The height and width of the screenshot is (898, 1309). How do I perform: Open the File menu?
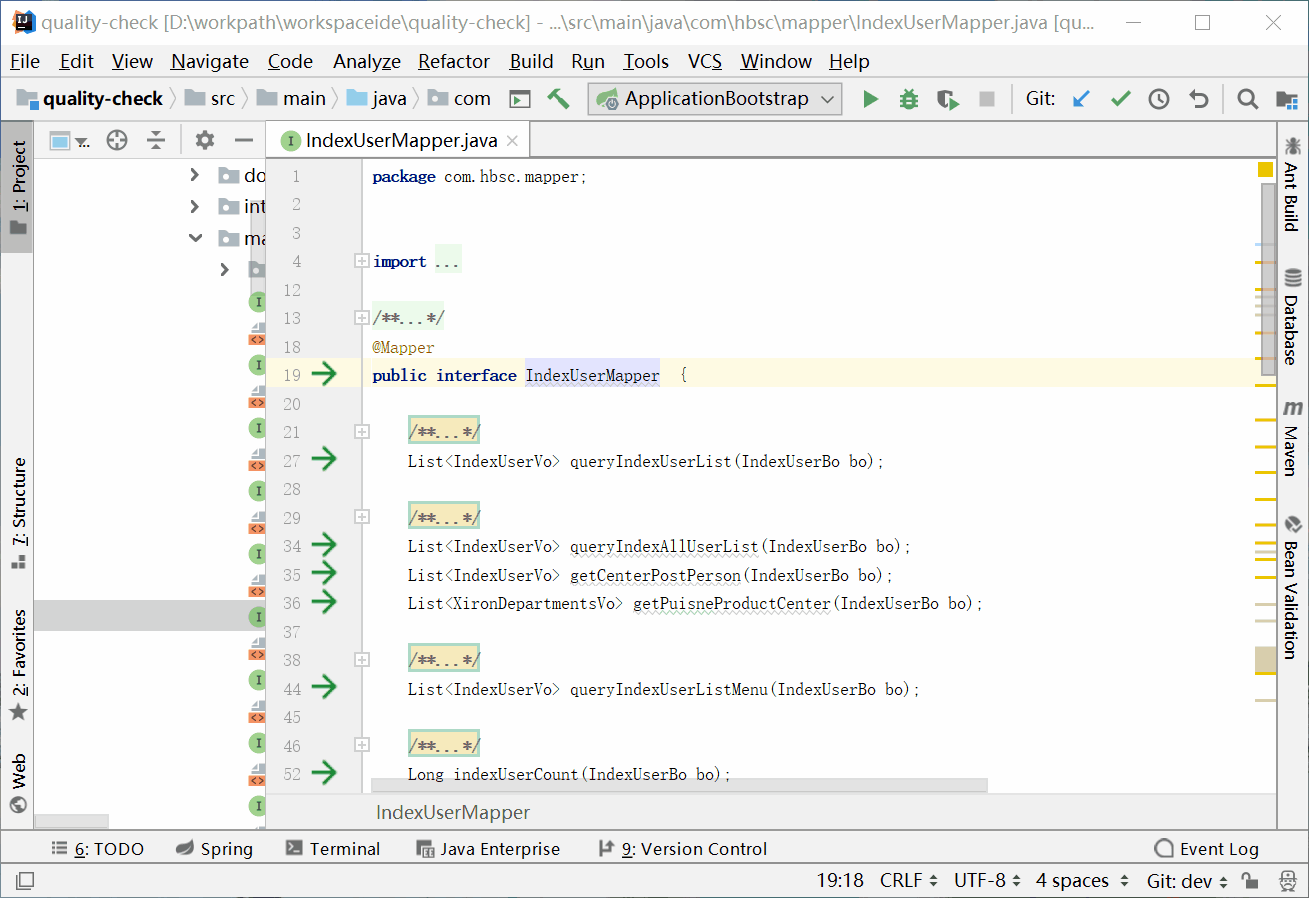coord(25,61)
